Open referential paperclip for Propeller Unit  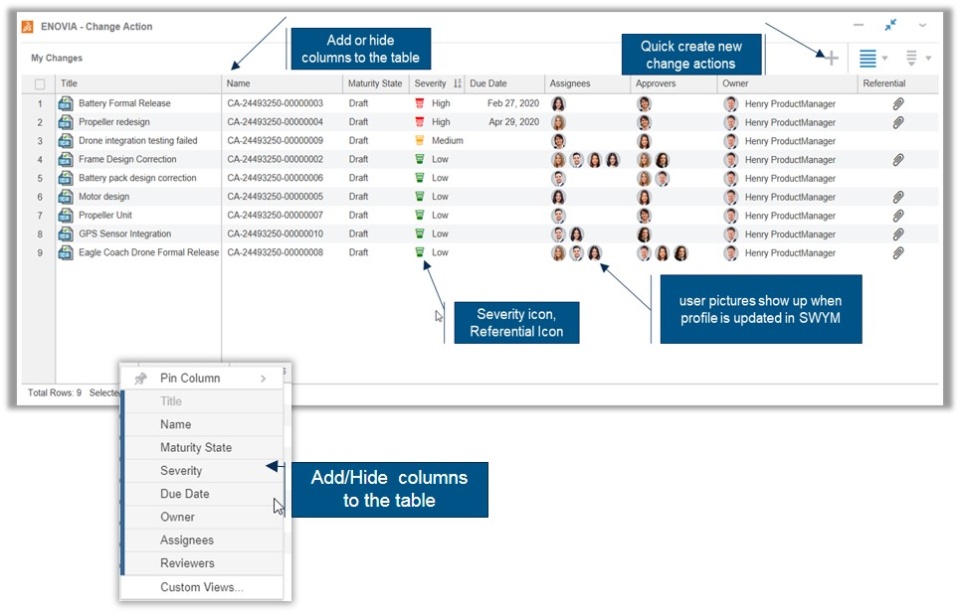pyautogui.click(x=898, y=215)
